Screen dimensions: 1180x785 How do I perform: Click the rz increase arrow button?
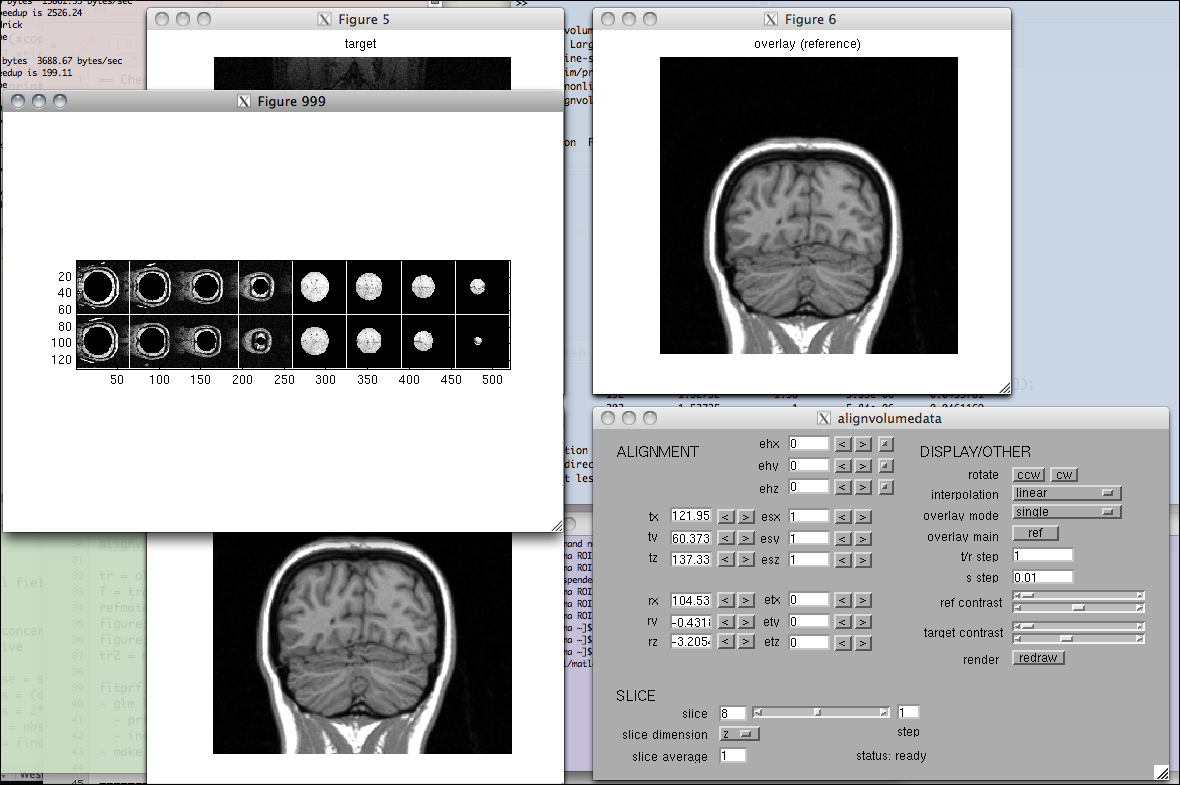pos(746,641)
